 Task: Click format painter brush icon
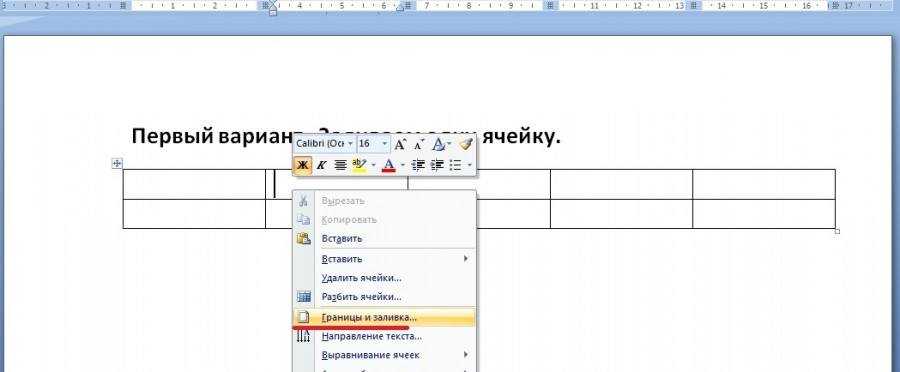465,144
